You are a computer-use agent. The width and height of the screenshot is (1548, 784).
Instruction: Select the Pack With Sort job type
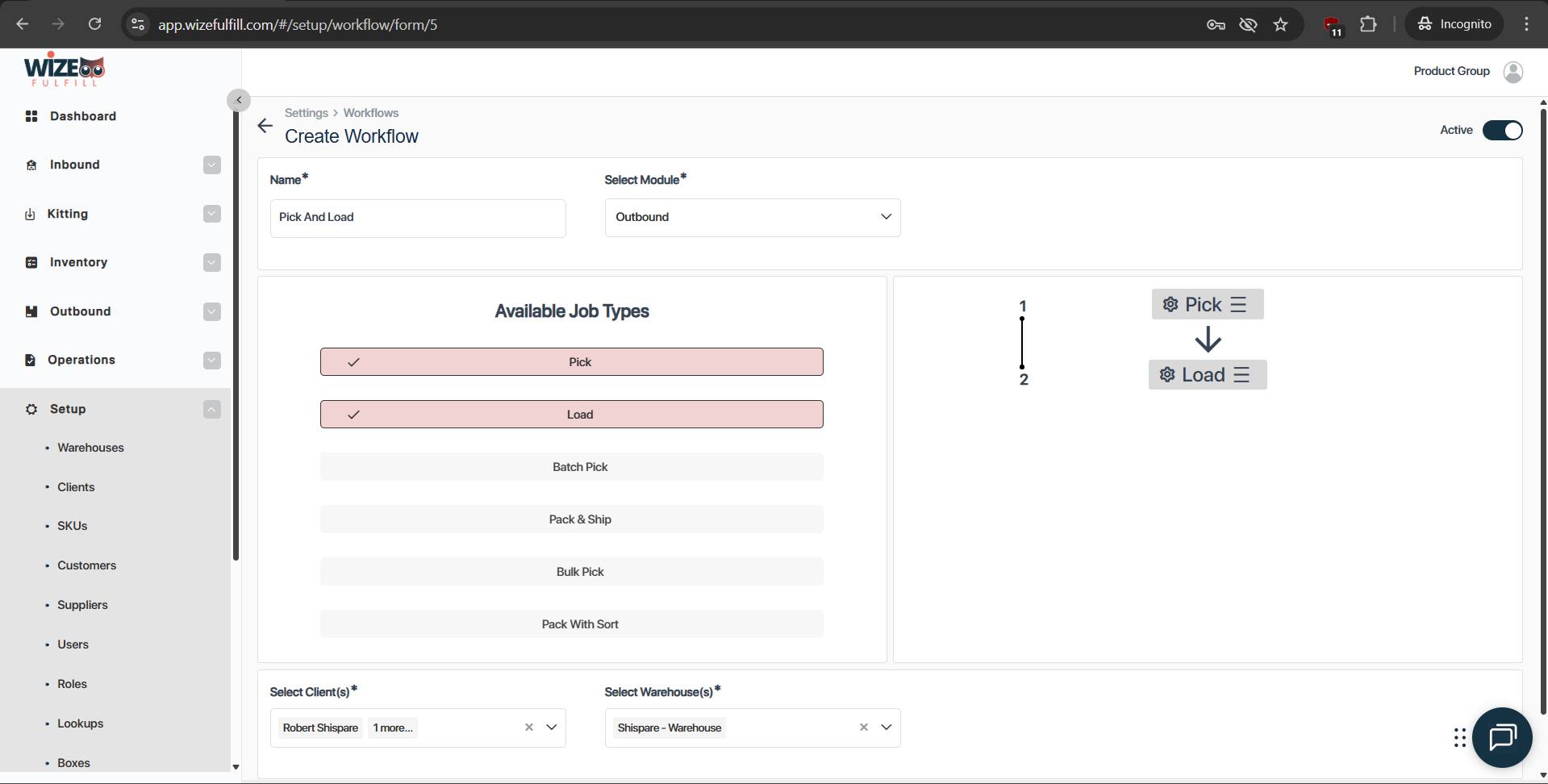572,624
